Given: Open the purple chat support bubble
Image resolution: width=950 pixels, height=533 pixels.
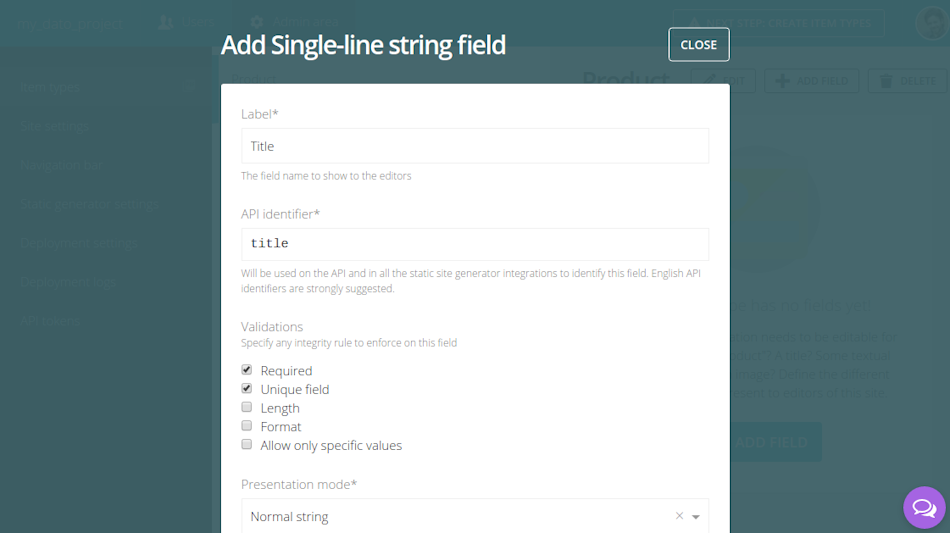Looking at the screenshot, I should [x=924, y=508].
